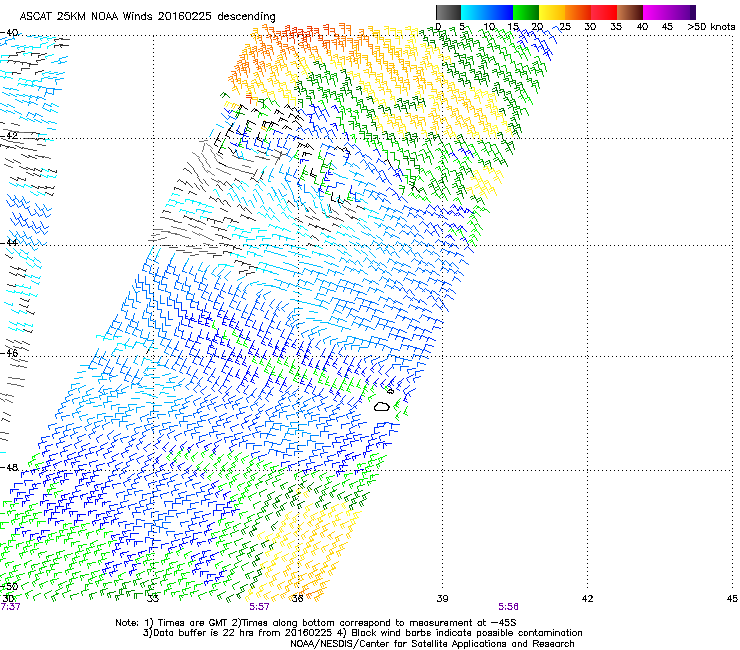Screen dimensions: 740x650
Task: Click the "10" label under the color scale
Action: (489, 27)
